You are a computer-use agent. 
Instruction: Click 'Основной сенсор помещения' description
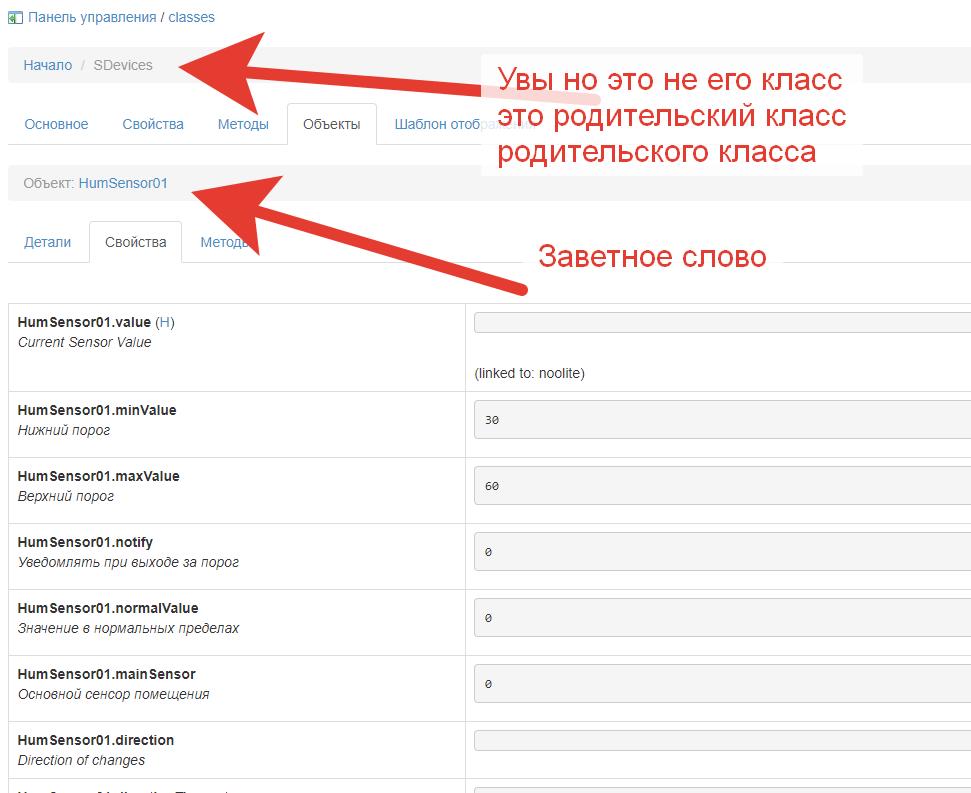click(x=113, y=695)
